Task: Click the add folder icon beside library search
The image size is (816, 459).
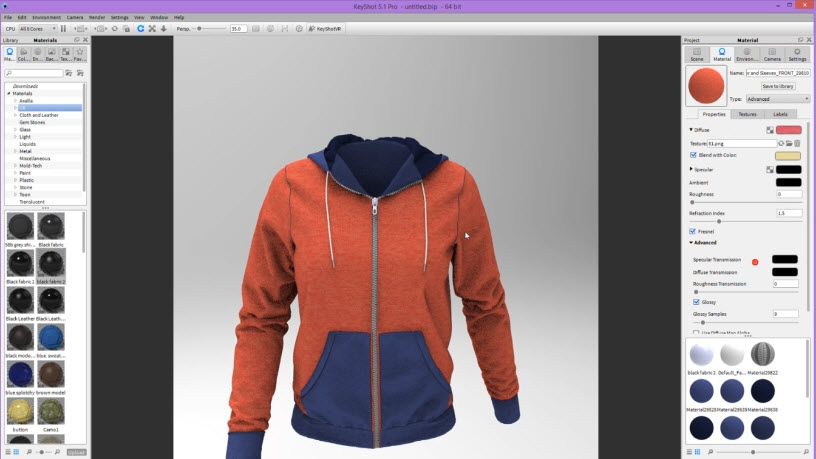Action: point(69,73)
